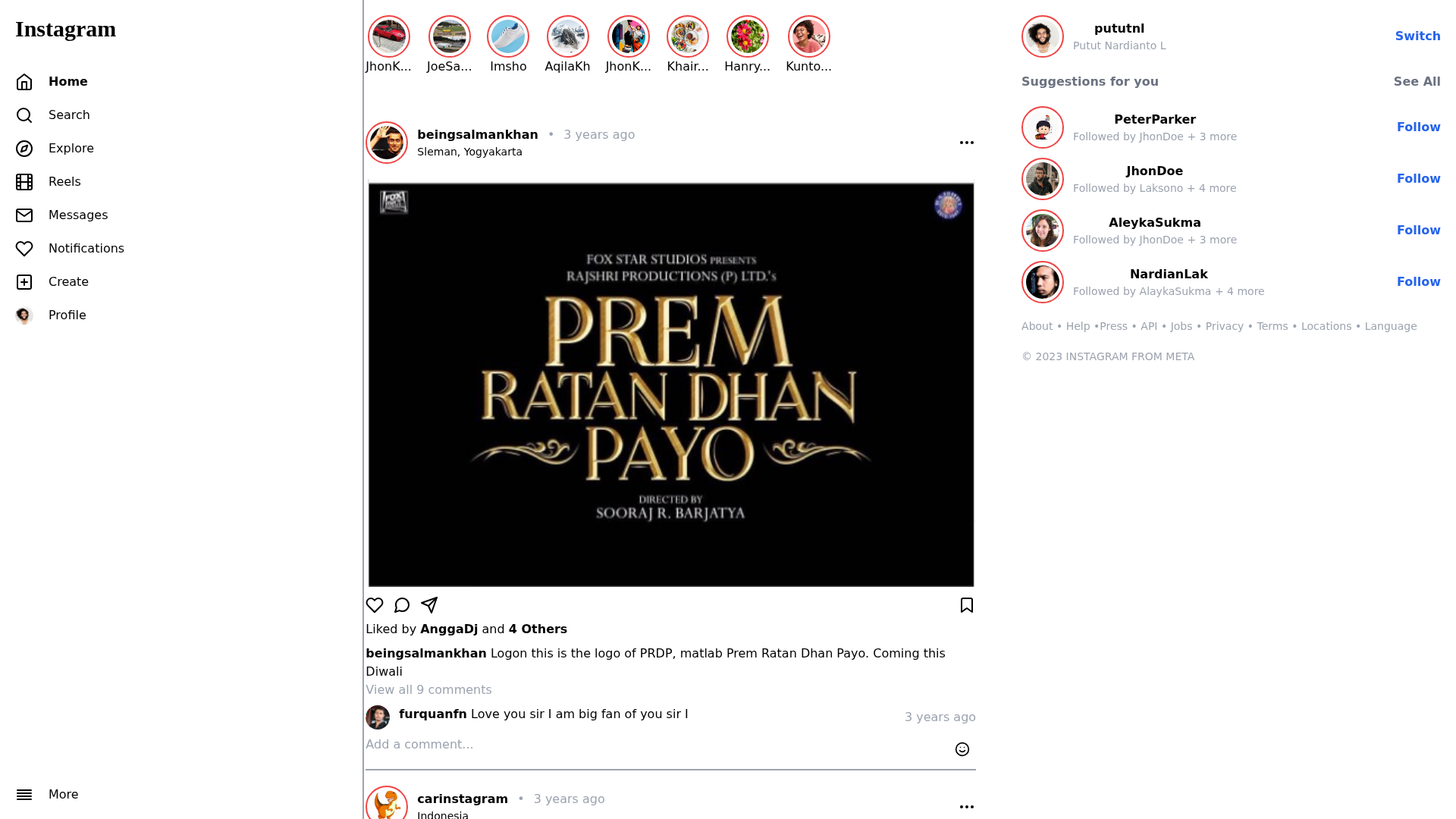Image resolution: width=1456 pixels, height=819 pixels.
Task: Click the Home house icon in sidebar
Action: tap(24, 82)
